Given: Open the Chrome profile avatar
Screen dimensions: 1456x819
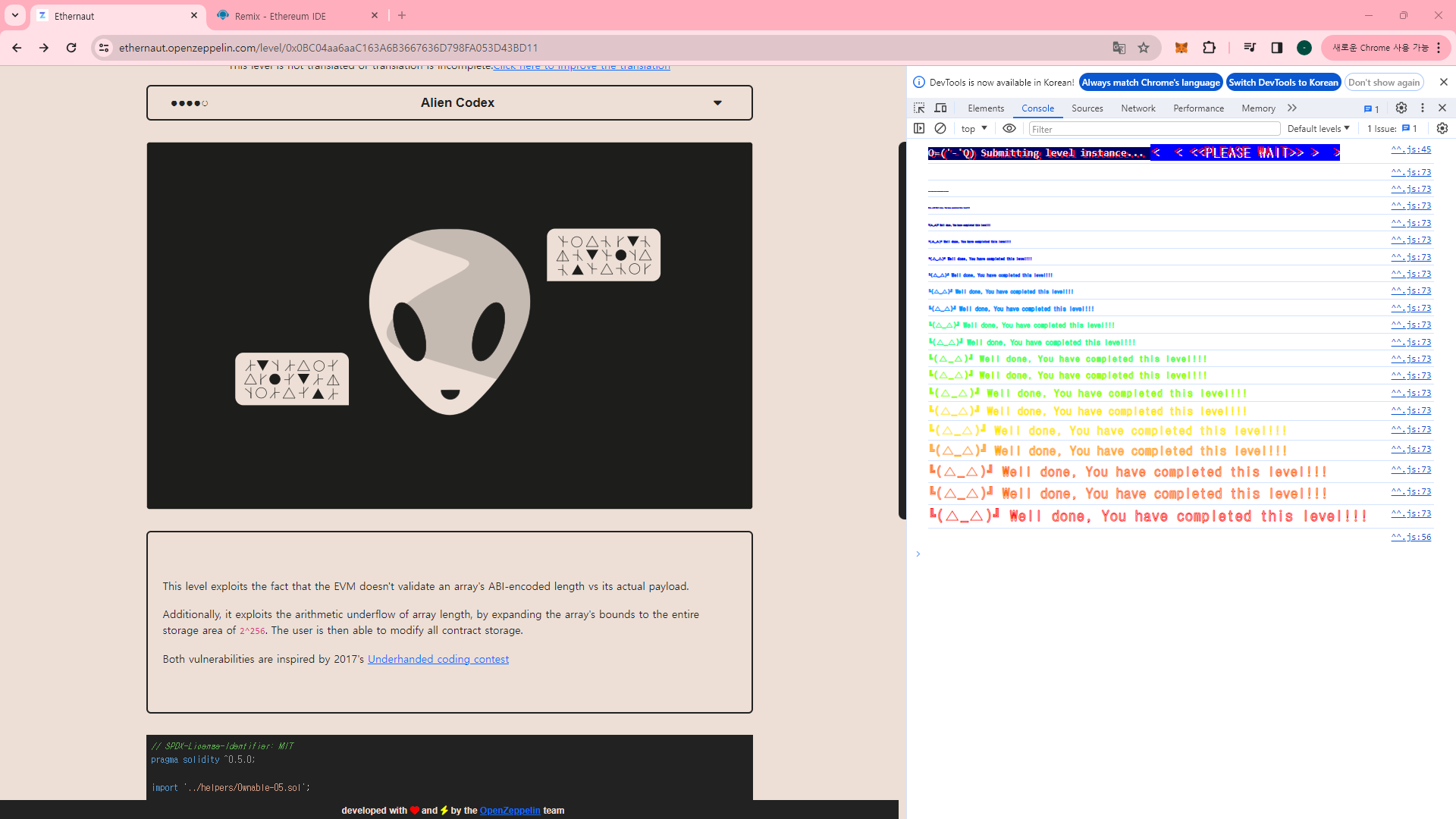Looking at the screenshot, I should pyautogui.click(x=1304, y=48).
